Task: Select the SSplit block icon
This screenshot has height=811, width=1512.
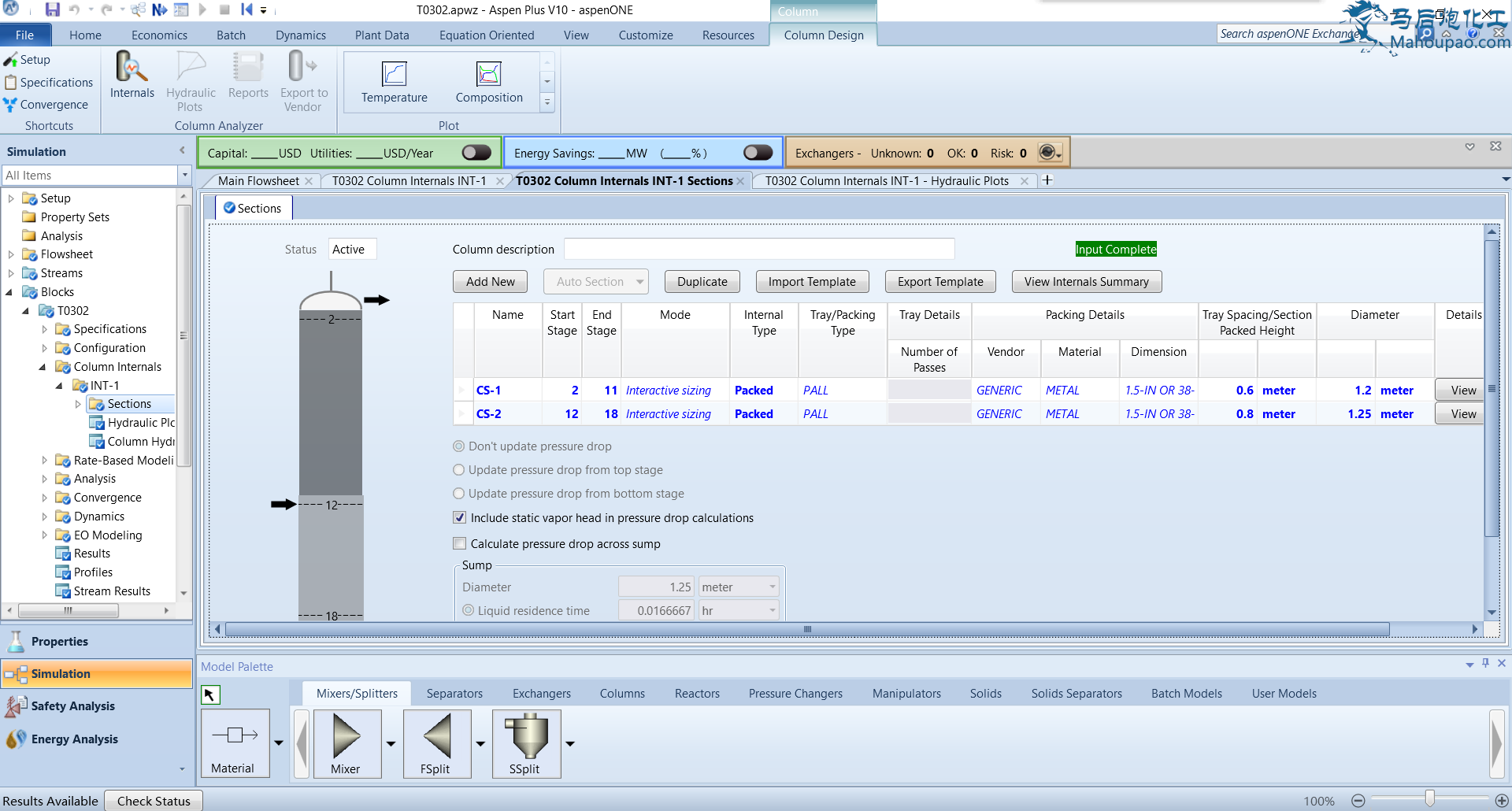Action: 527,743
